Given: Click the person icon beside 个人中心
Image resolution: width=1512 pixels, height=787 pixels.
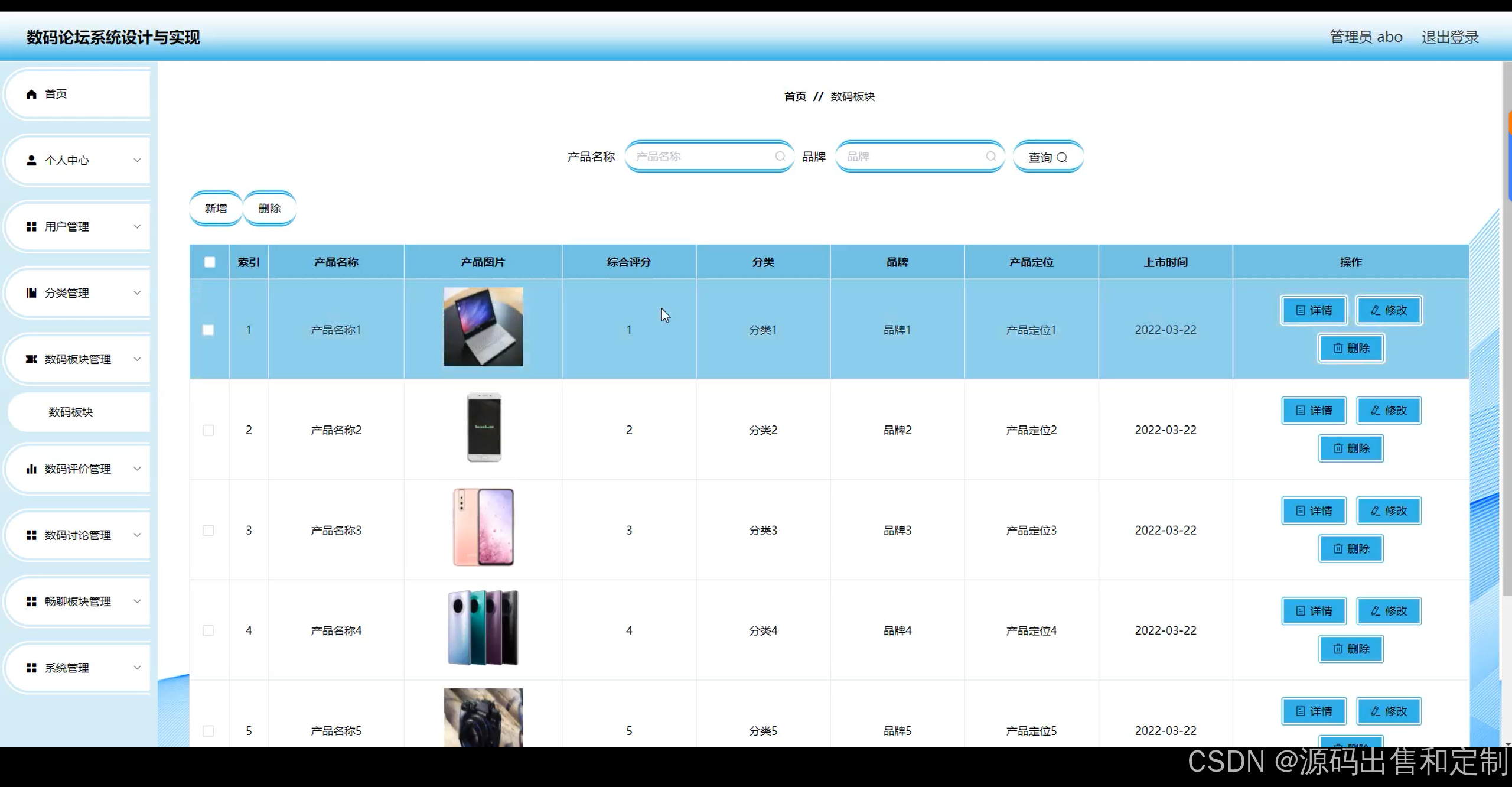Looking at the screenshot, I should 32,161.
